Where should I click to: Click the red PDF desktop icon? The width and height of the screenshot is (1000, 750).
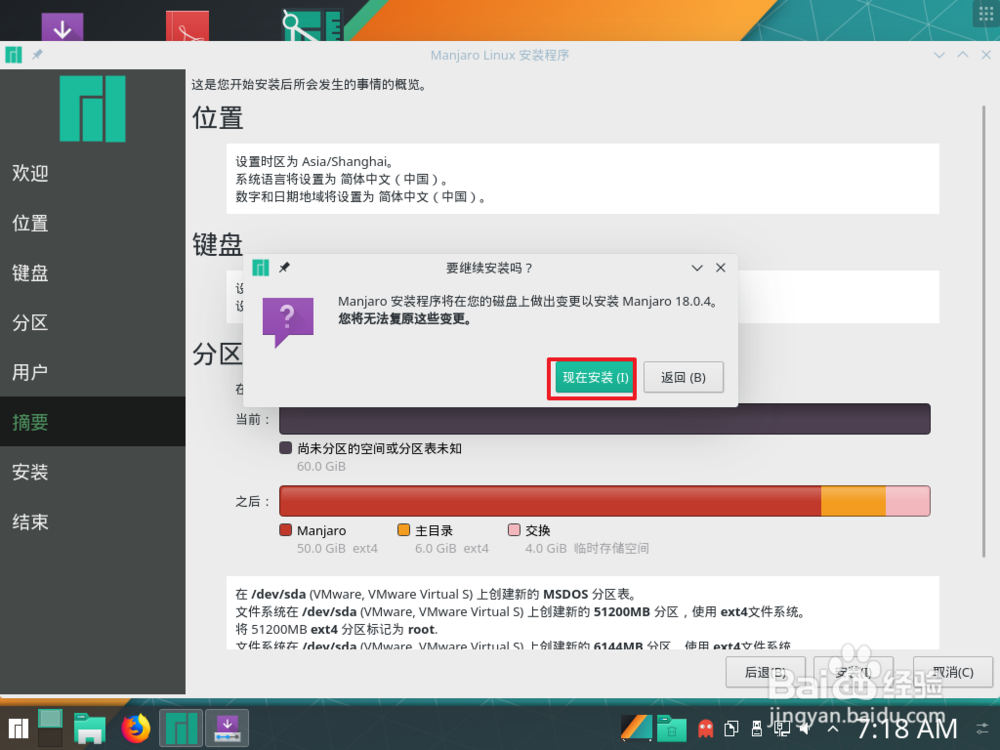click(x=187, y=26)
